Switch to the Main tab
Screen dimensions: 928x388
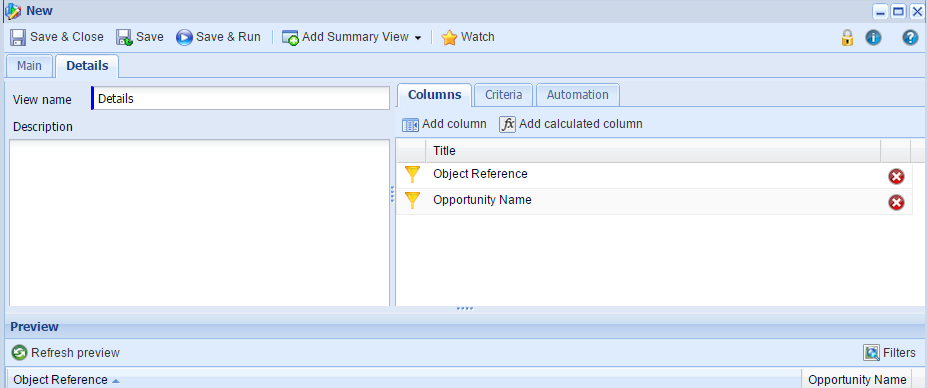point(29,66)
